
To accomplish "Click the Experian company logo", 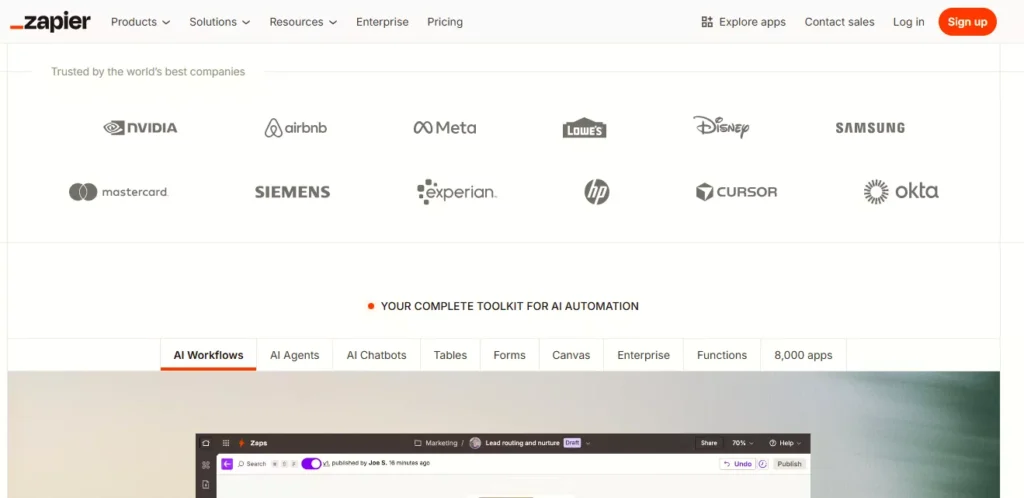I will (456, 192).
